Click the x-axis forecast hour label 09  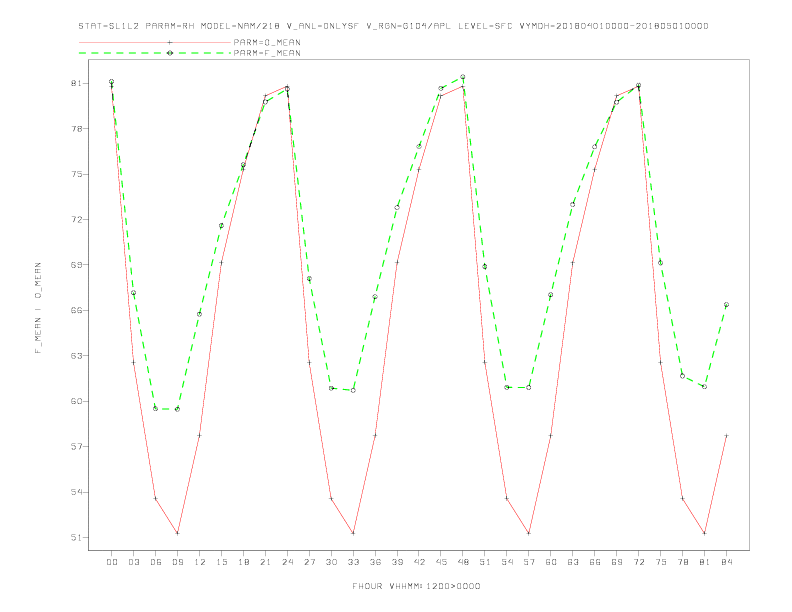[x=177, y=562]
